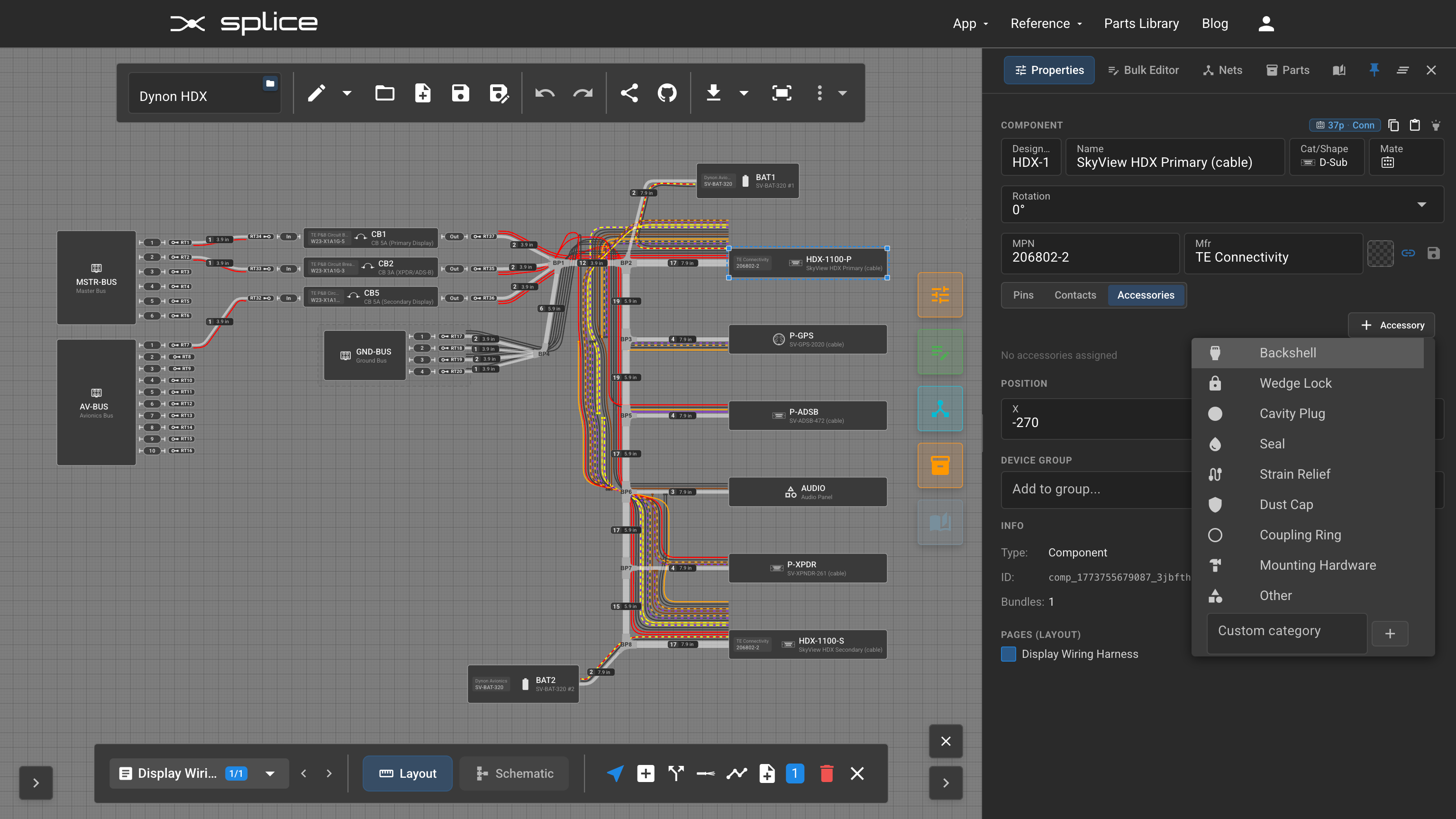The height and width of the screenshot is (819, 1456).
Task: Expand the more options dropdown arrow
Action: [842, 93]
